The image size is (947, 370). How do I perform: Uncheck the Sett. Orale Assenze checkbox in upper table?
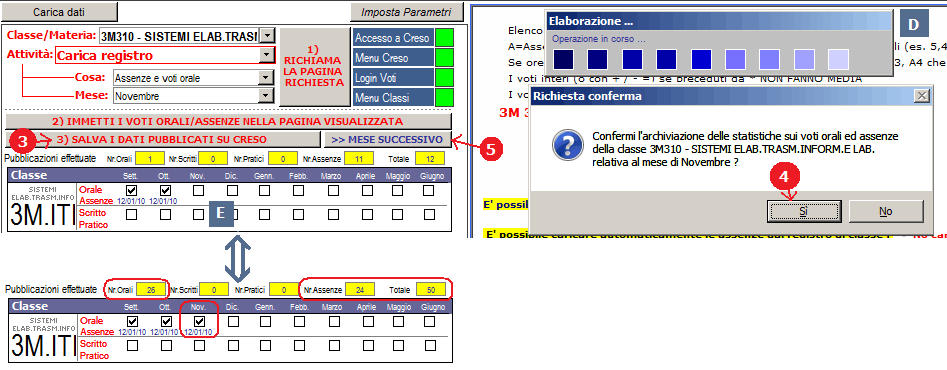click(x=133, y=190)
